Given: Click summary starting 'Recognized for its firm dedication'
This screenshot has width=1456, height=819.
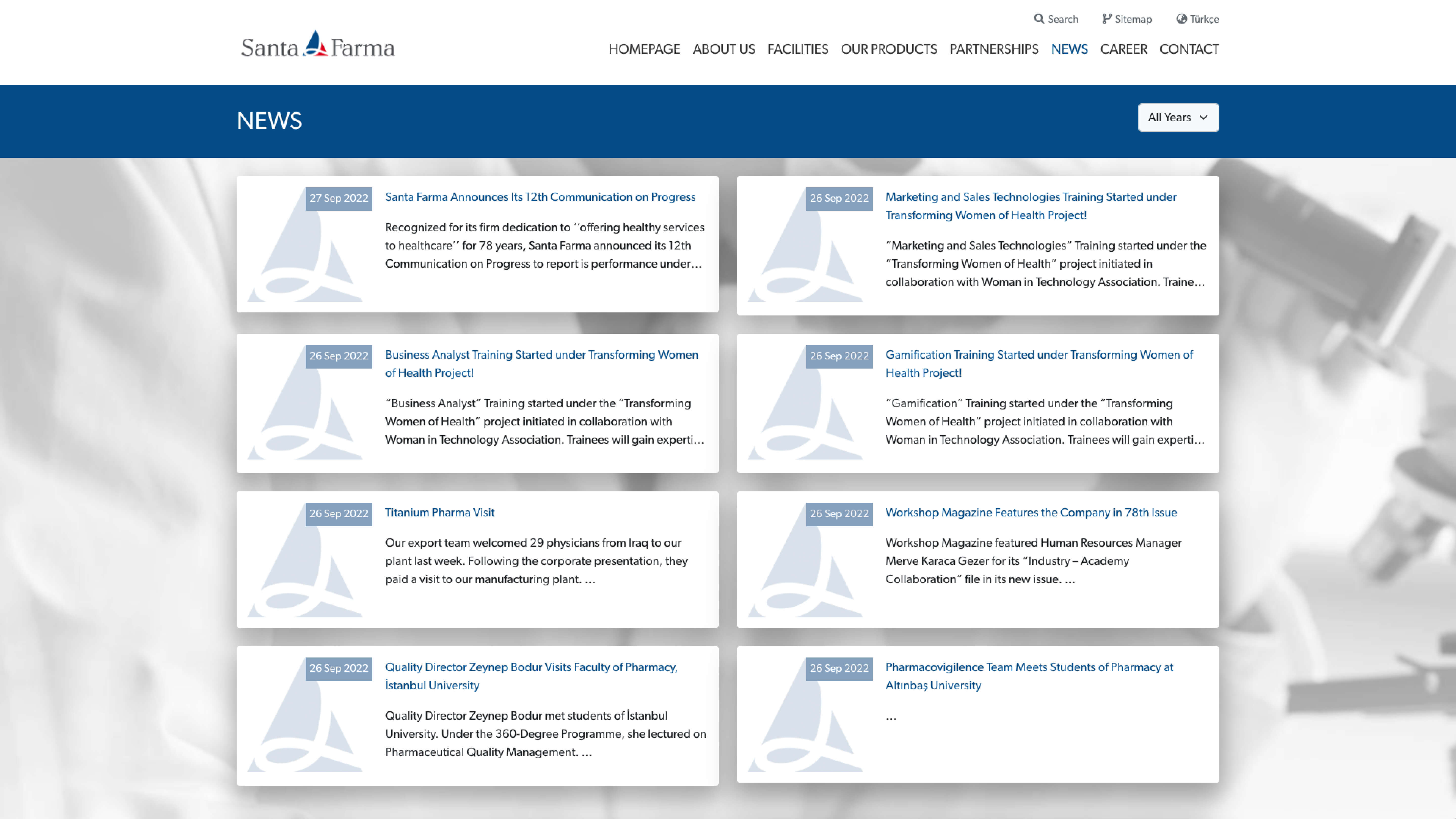Looking at the screenshot, I should click(545, 246).
